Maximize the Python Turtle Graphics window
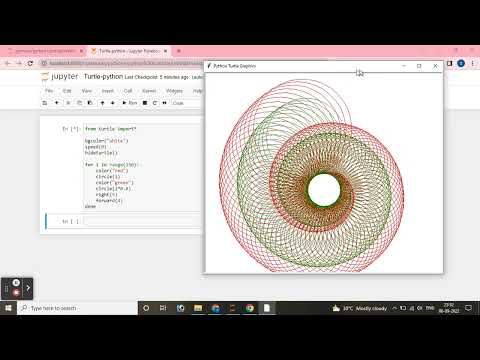 click(x=419, y=66)
